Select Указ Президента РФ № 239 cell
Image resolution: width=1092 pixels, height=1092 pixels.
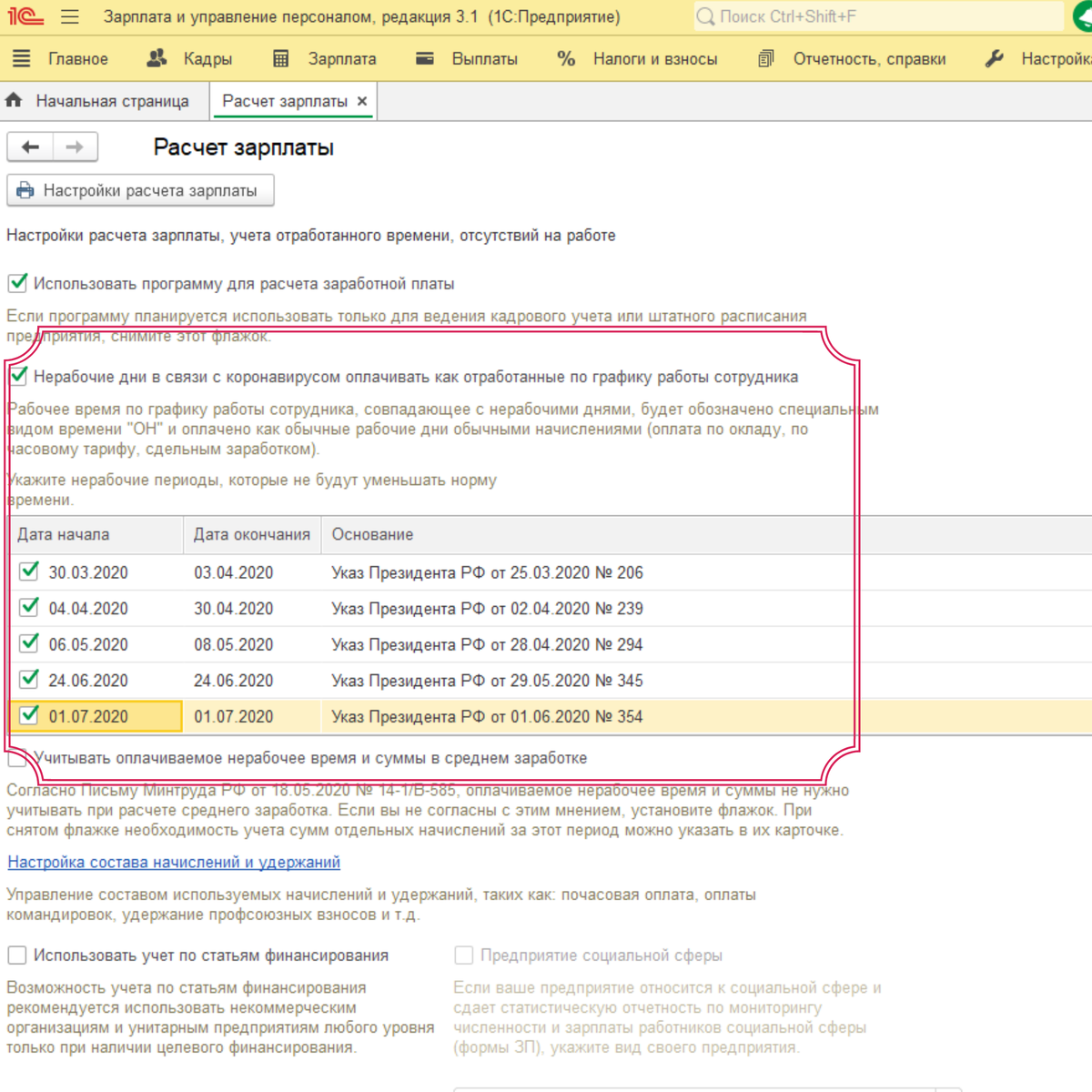pos(706,608)
